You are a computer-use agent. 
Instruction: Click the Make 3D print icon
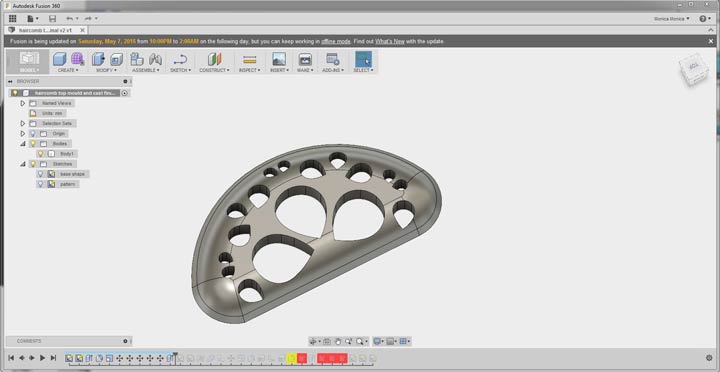pyautogui.click(x=305, y=59)
